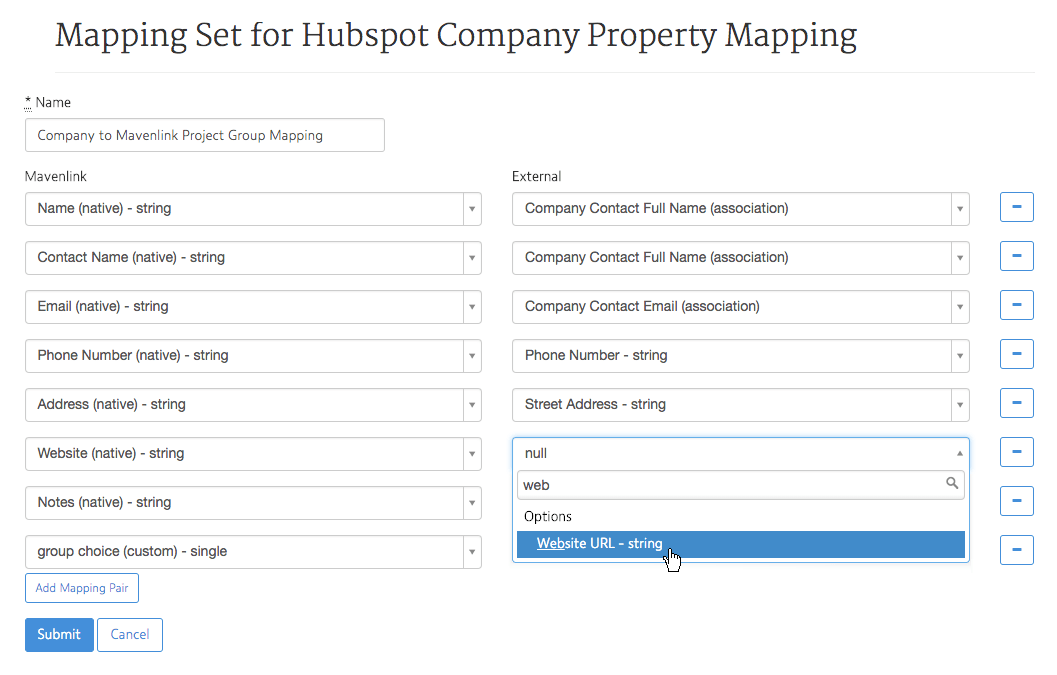The height and width of the screenshot is (675, 1057).
Task: Click the External column label
Action: (x=537, y=176)
